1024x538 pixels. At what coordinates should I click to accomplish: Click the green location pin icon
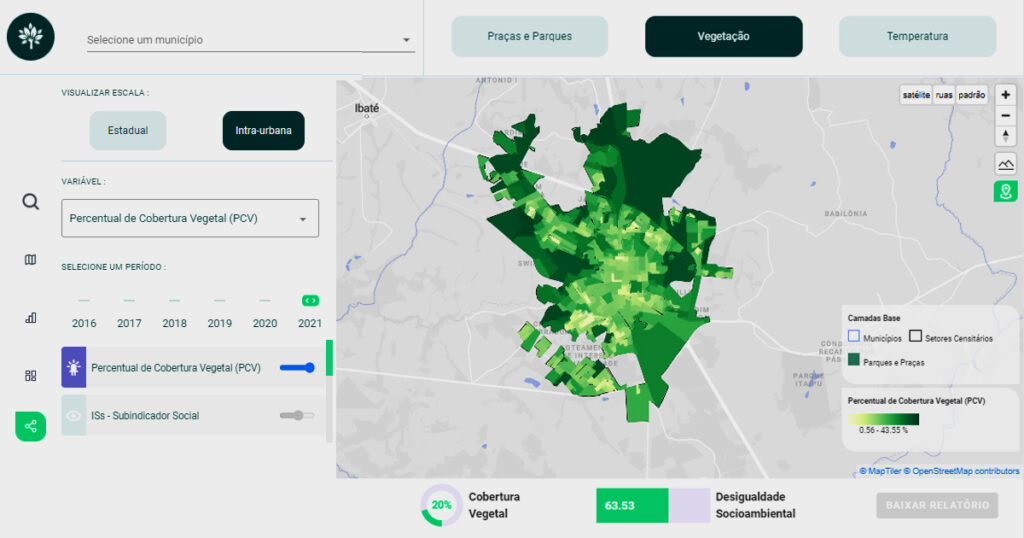click(x=1006, y=191)
